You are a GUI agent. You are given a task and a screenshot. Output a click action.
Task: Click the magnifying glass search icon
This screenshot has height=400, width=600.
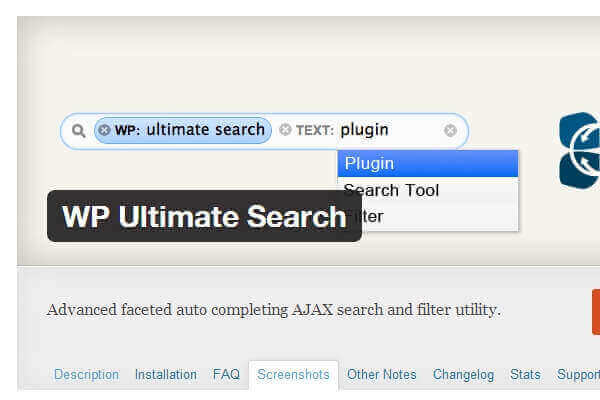[78, 130]
